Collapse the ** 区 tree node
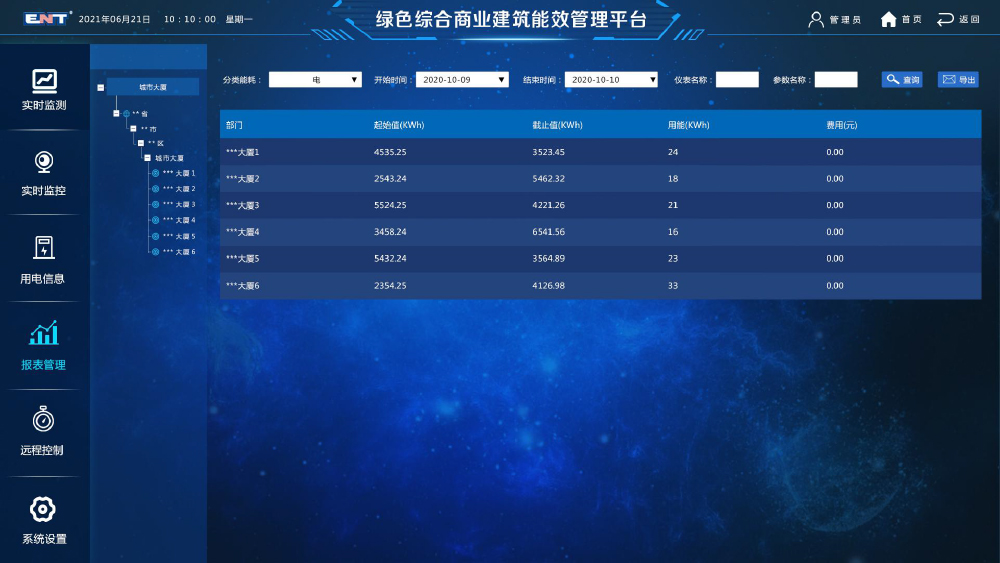Screen dimensions: 1000x563 140,143
